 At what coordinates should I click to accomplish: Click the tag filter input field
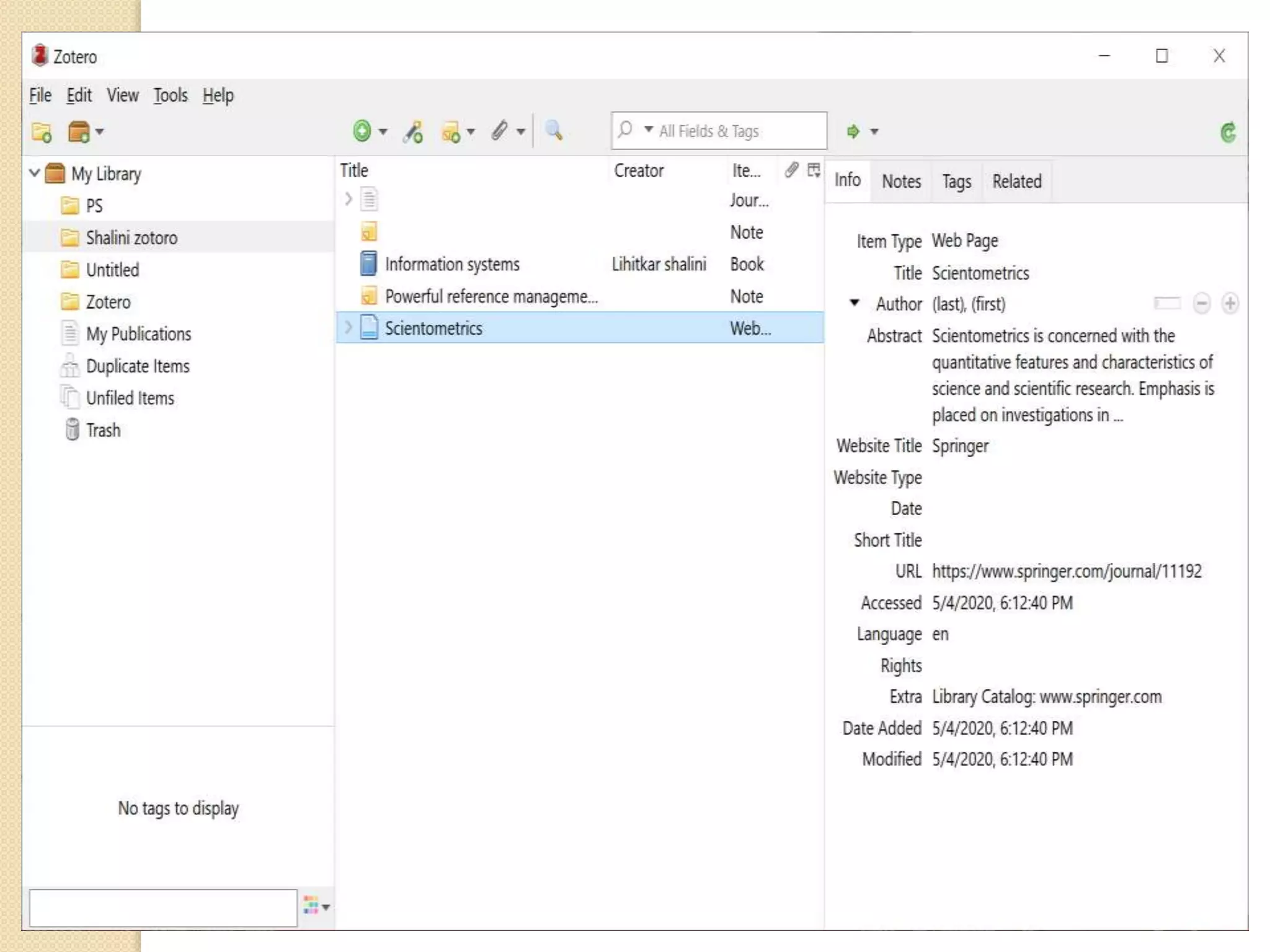162,908
